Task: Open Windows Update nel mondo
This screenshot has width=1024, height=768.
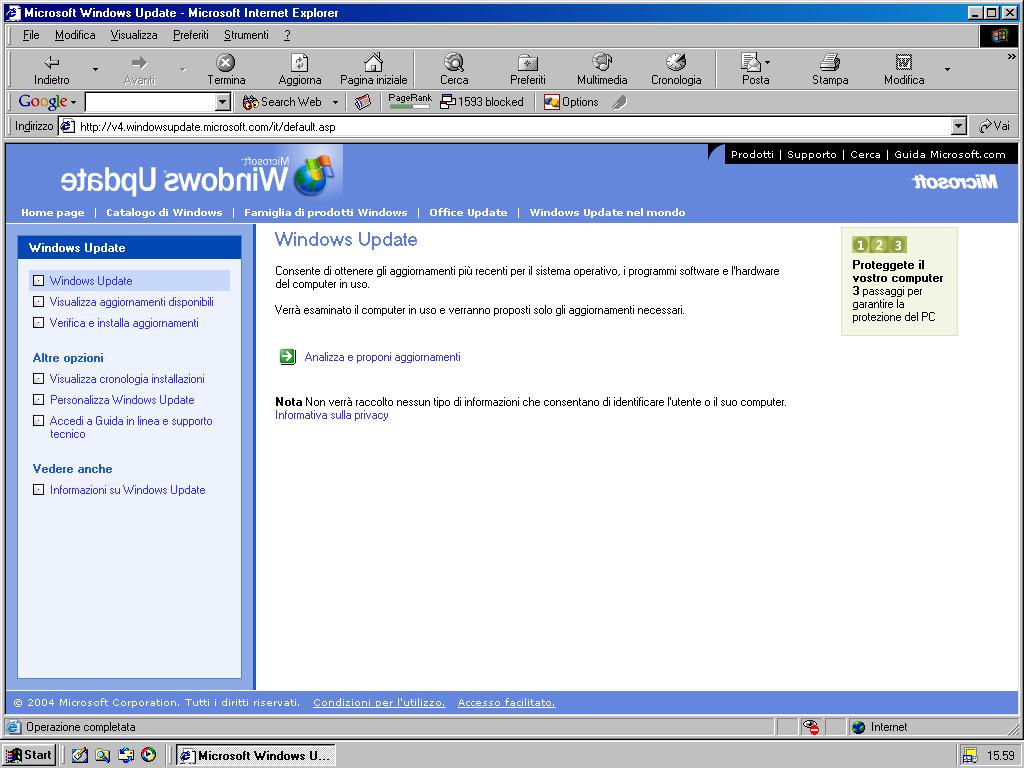Action: click(x=607, y=212)
